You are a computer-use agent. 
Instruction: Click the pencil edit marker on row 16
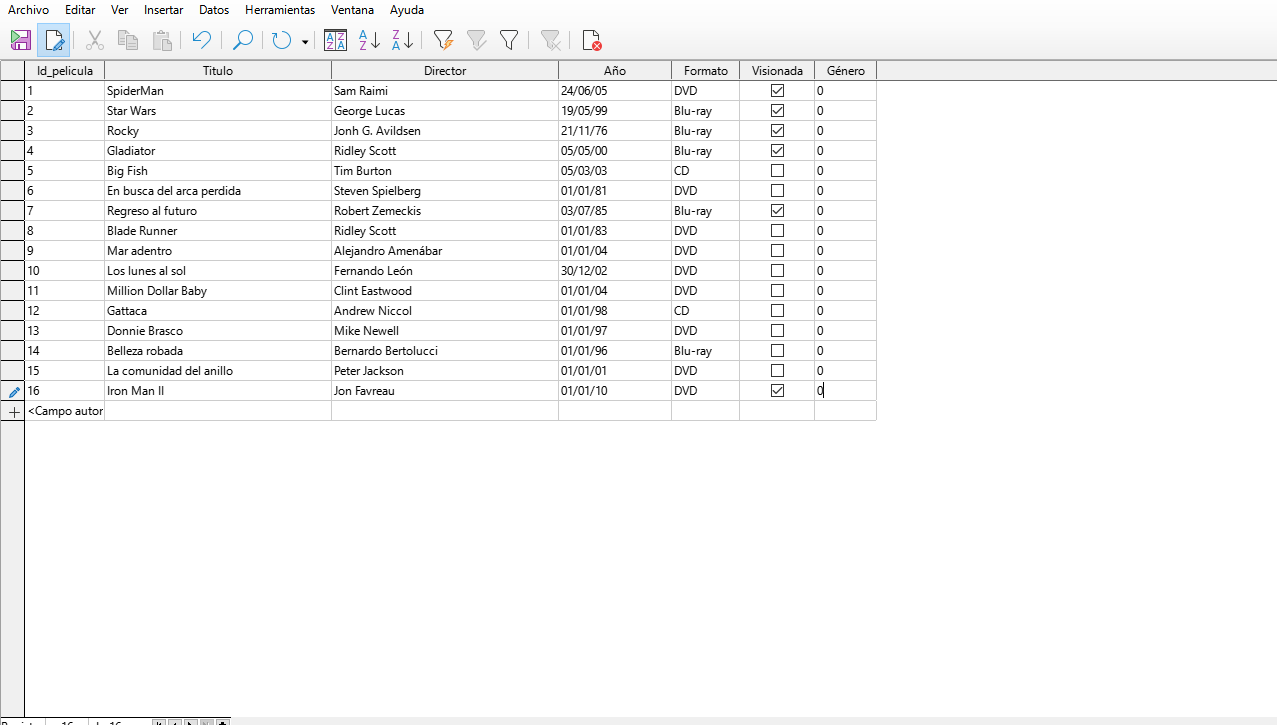pyautogui.click(x=13, y=391)
